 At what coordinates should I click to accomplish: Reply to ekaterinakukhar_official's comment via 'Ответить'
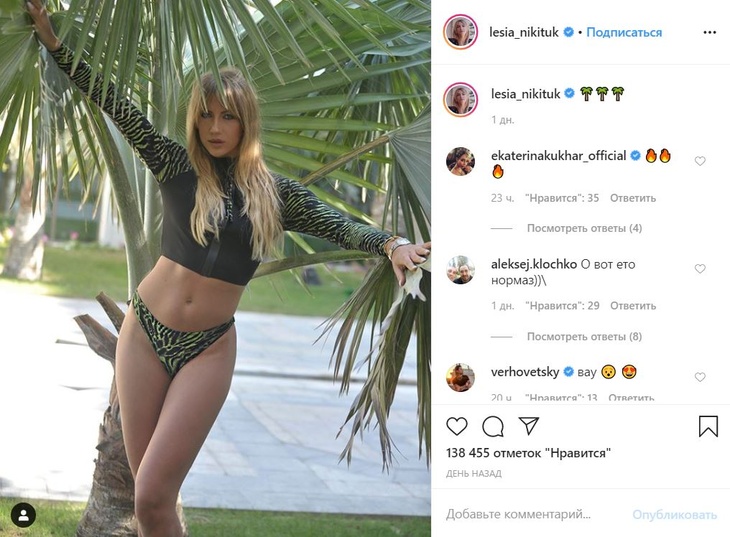coord(633,198)
